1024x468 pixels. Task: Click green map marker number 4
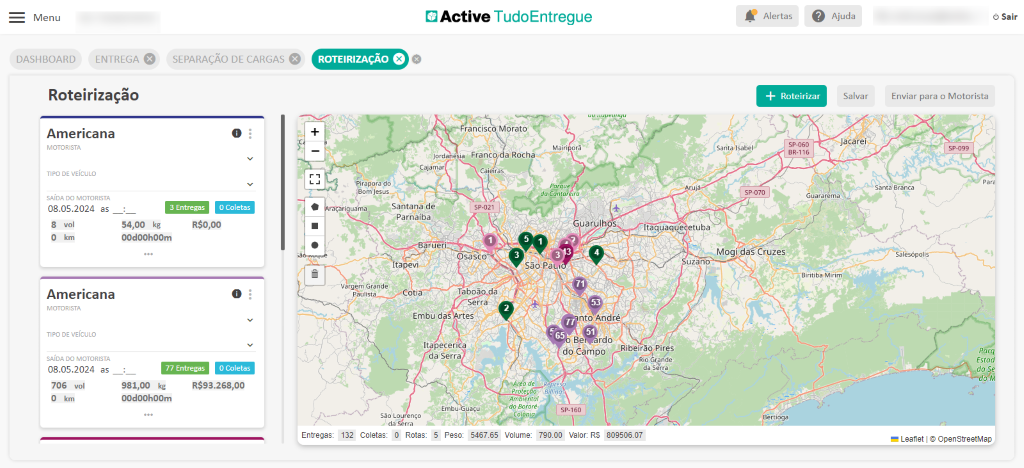tap(596, 254)
